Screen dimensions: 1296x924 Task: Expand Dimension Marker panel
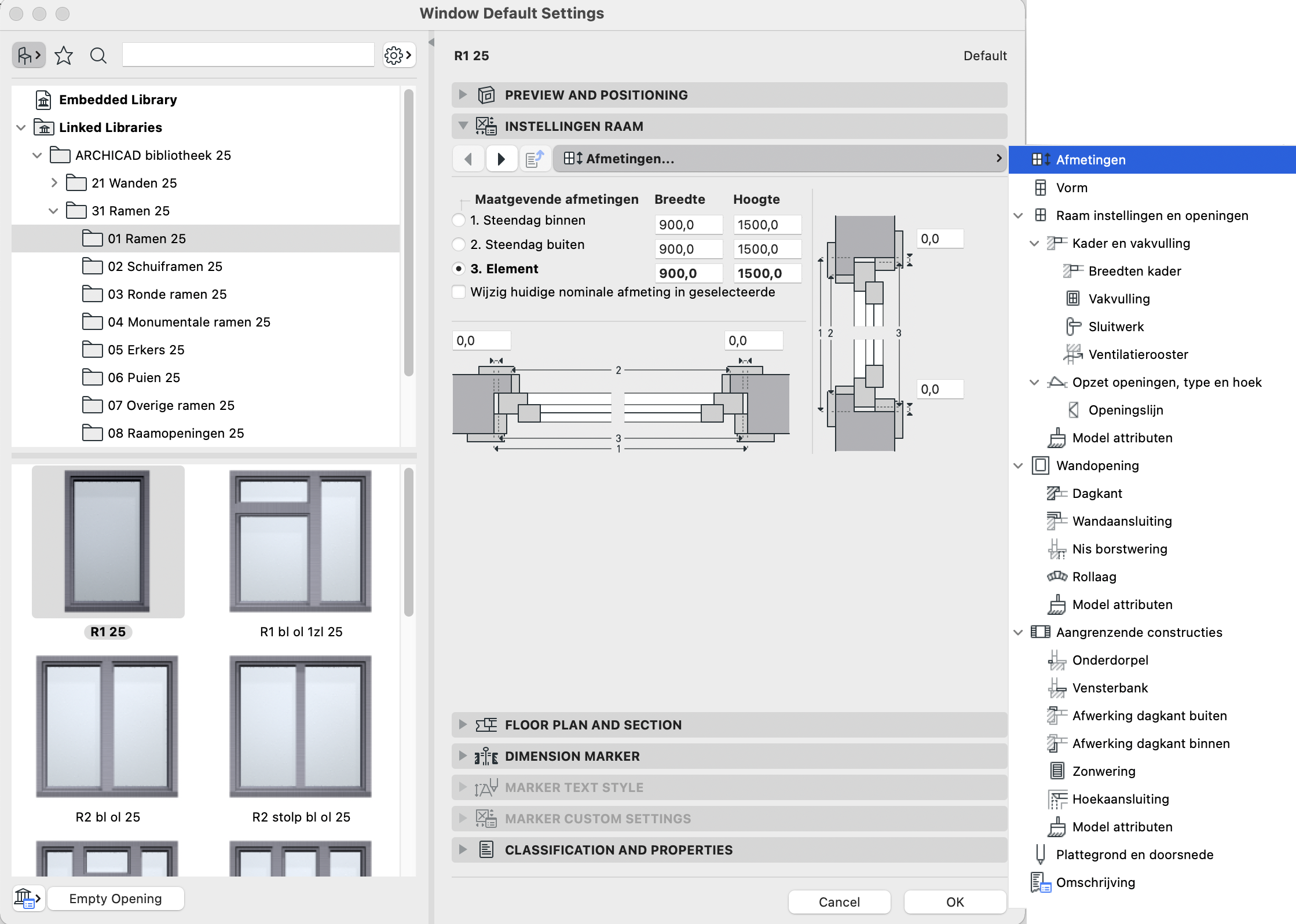[x=462, y=756]
